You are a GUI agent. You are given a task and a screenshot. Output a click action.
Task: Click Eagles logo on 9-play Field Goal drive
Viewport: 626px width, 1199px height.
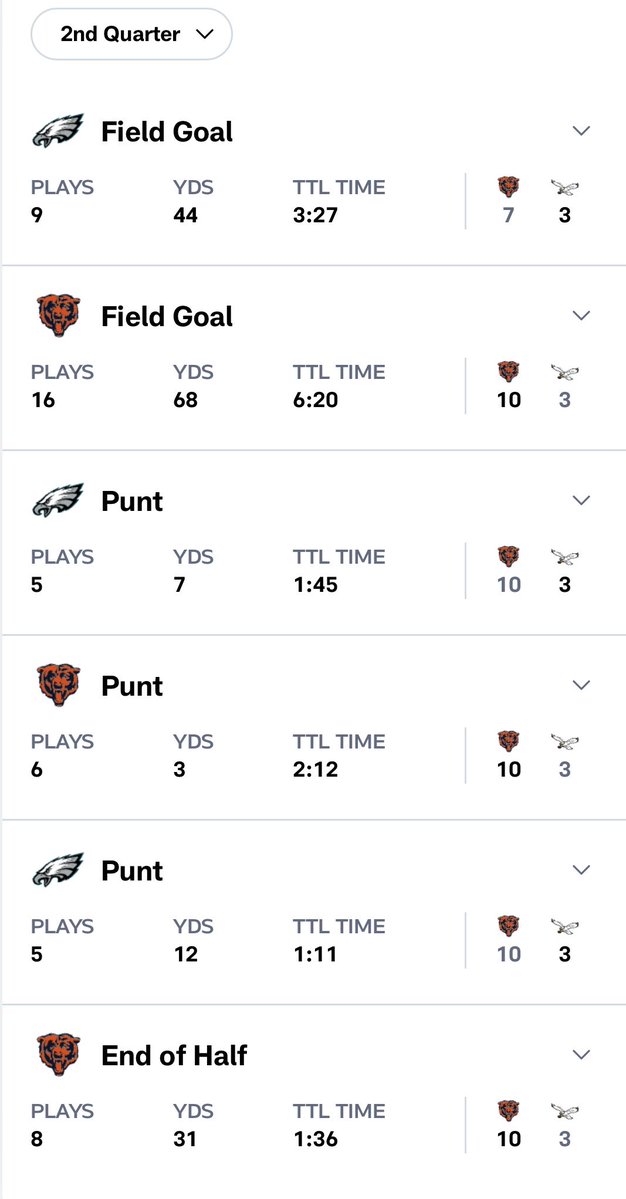pos(57,132)
